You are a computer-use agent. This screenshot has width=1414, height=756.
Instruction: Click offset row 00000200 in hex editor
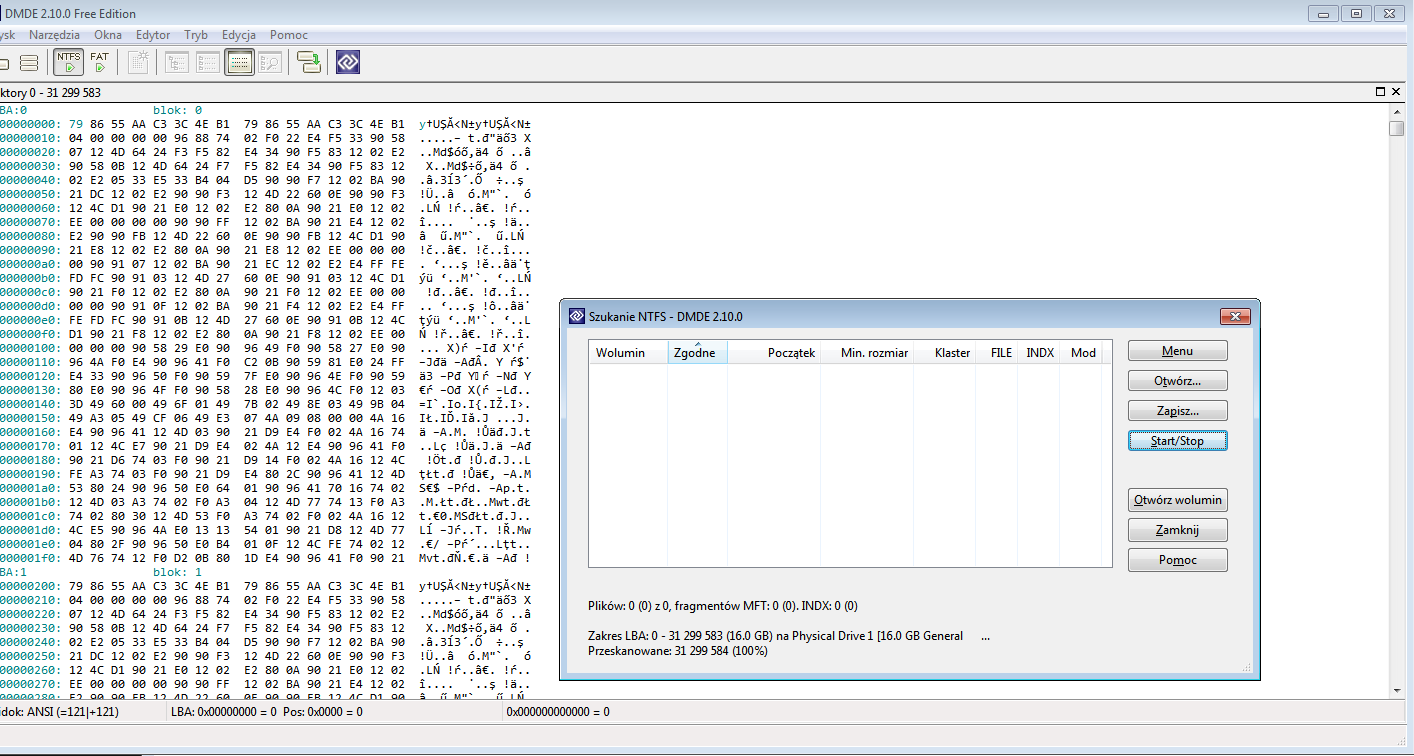(x=265, y=586)
